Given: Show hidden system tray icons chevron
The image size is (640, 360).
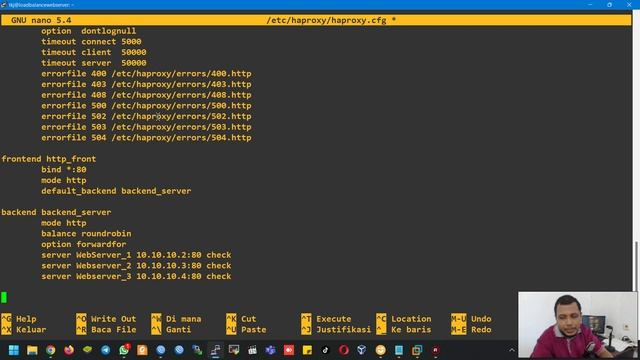Looking at the screenshot, I should coord(511,350).
